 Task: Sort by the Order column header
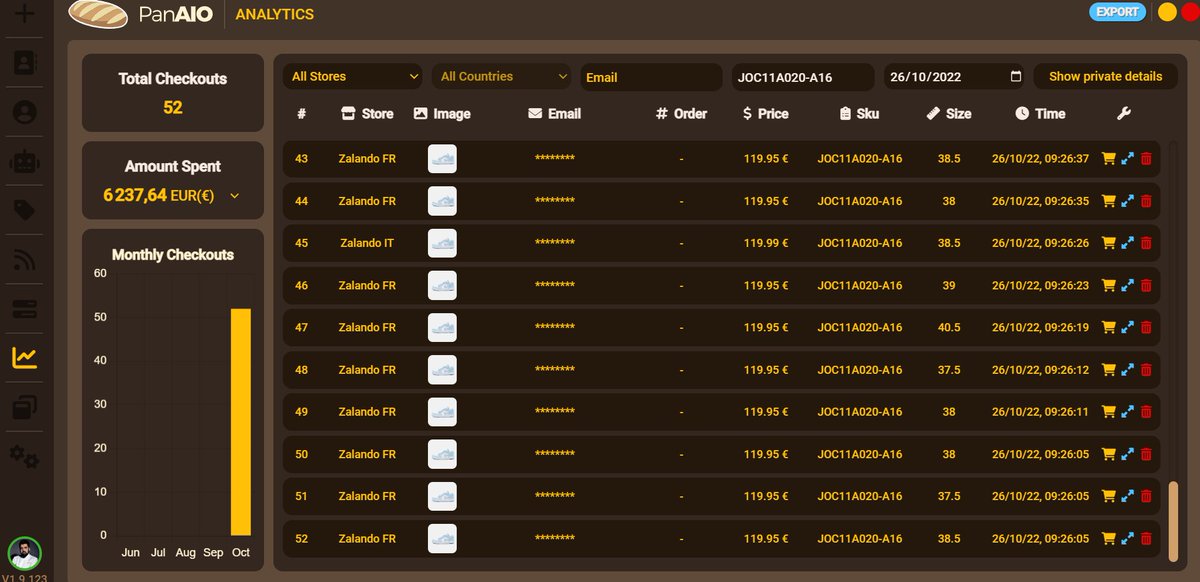(x=681, y=114)
